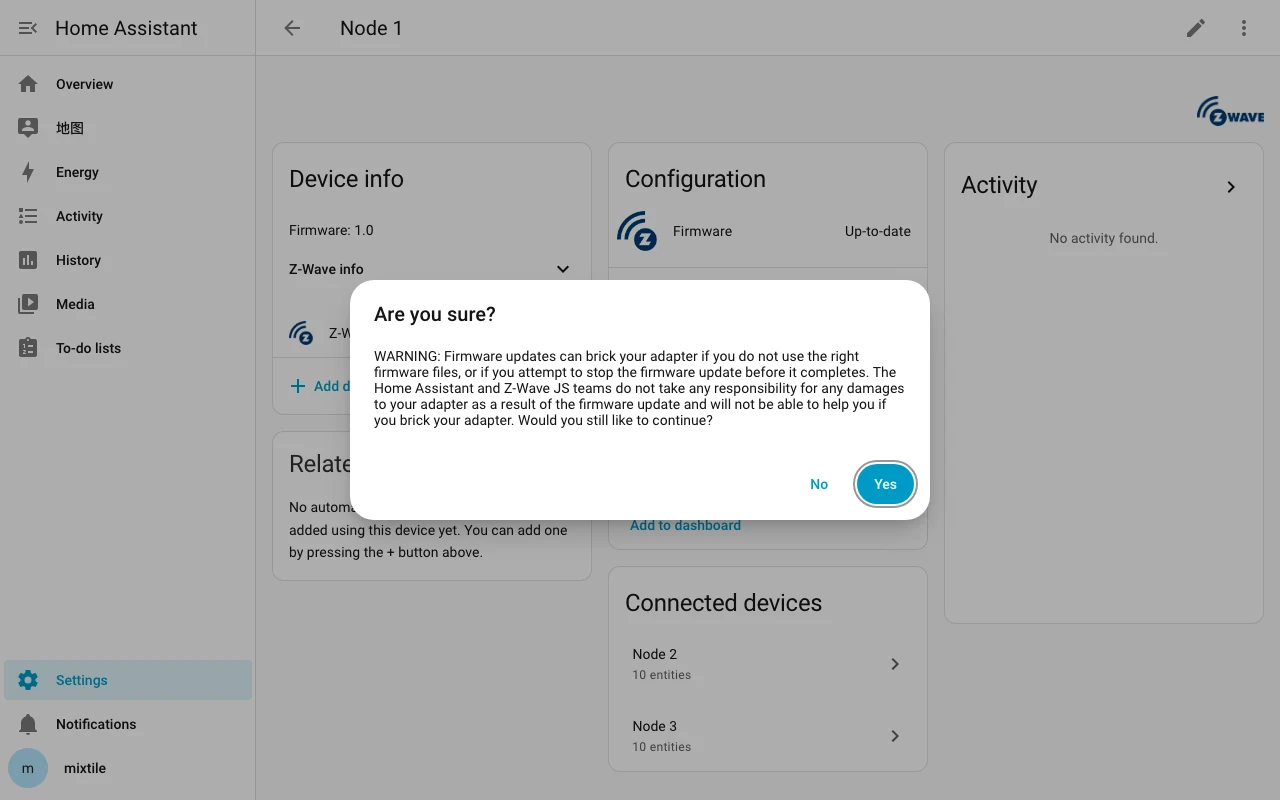Click 10 entities text under Node 2
Viewport: 1280px width, 800px height.
tap(661, 675)
